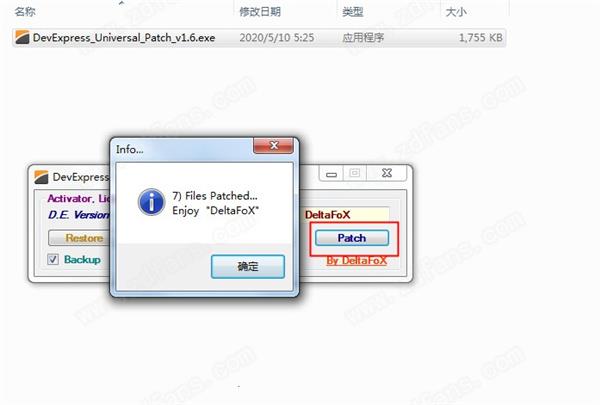Click the Restore button
Image resolution: width=600 pixels, height=405 pixels.
coord(79,238)
